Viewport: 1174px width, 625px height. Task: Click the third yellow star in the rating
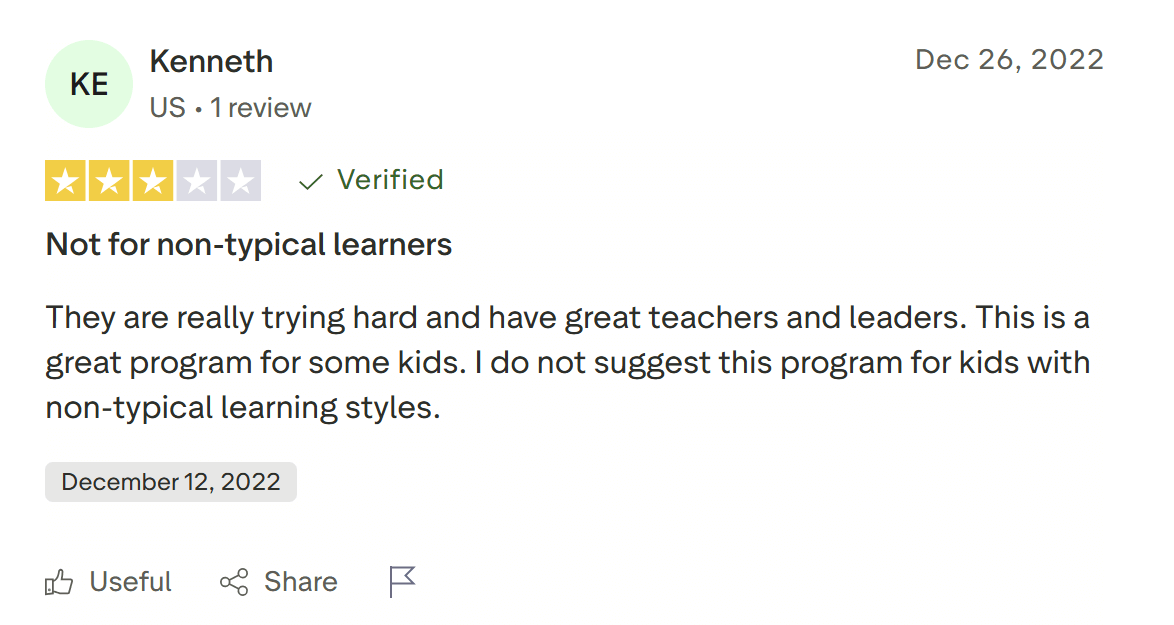(x=152, y=180)
